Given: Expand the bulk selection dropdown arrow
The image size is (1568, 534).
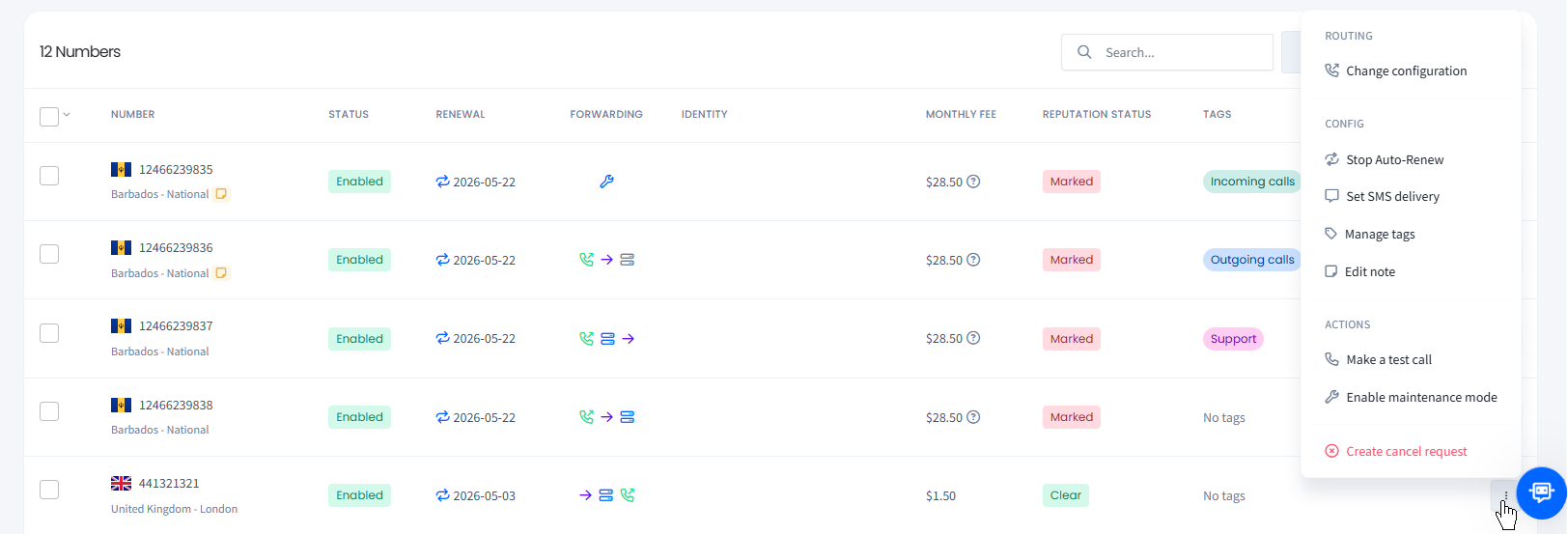Looking at the screenshot, I should 67,114.
